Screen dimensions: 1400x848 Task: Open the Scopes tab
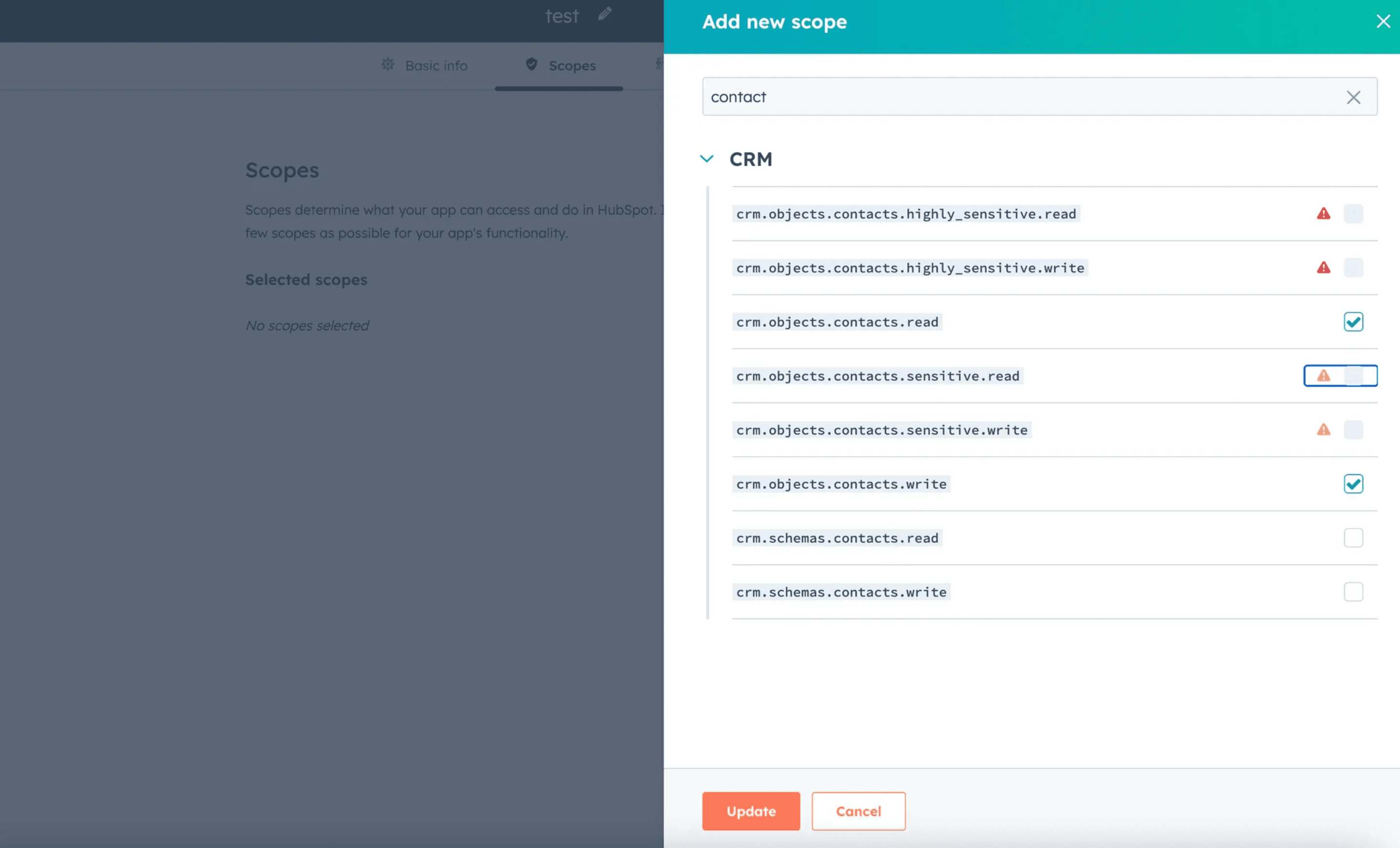coord(560,65)
